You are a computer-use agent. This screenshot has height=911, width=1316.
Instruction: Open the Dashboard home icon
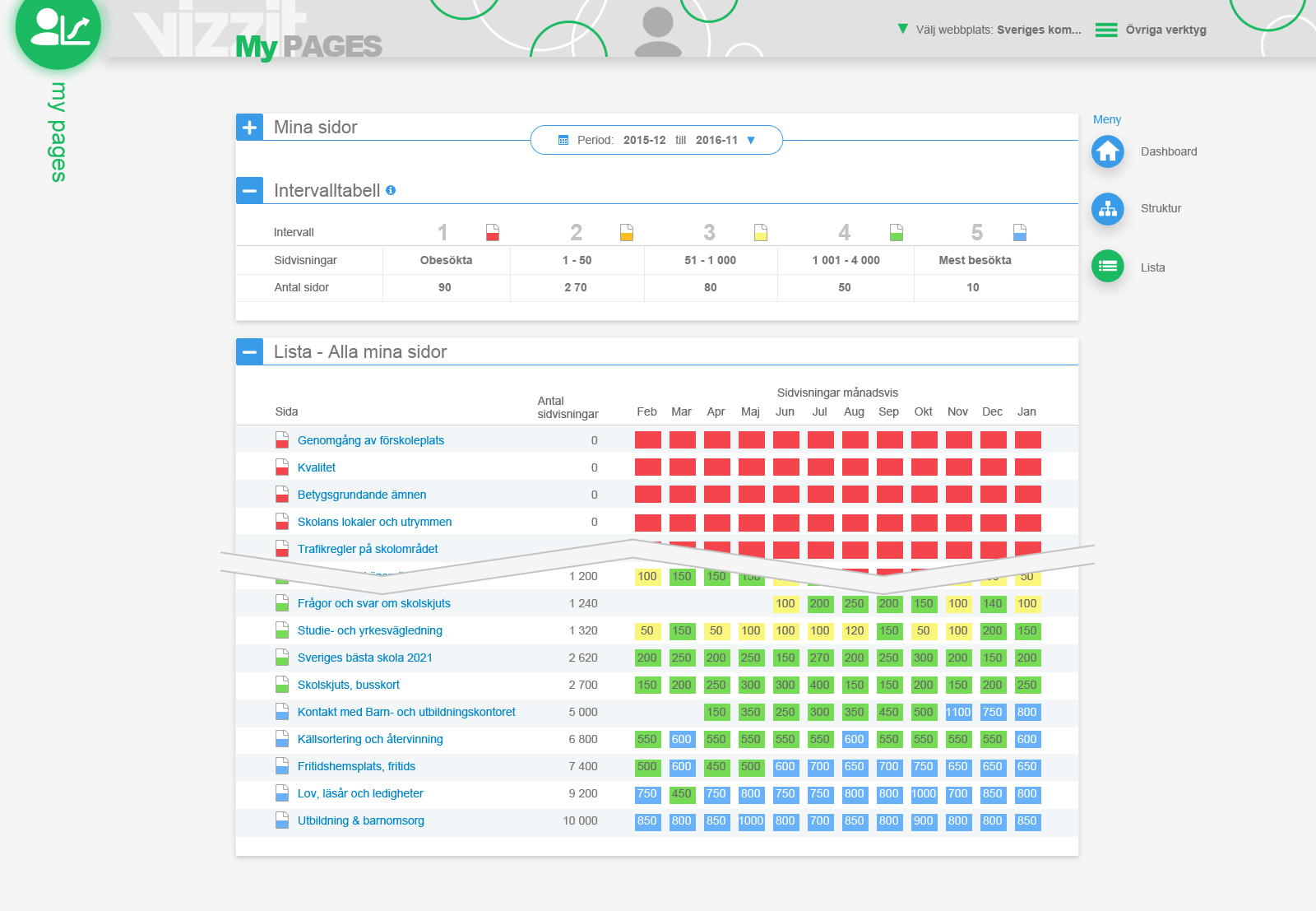1107,151
